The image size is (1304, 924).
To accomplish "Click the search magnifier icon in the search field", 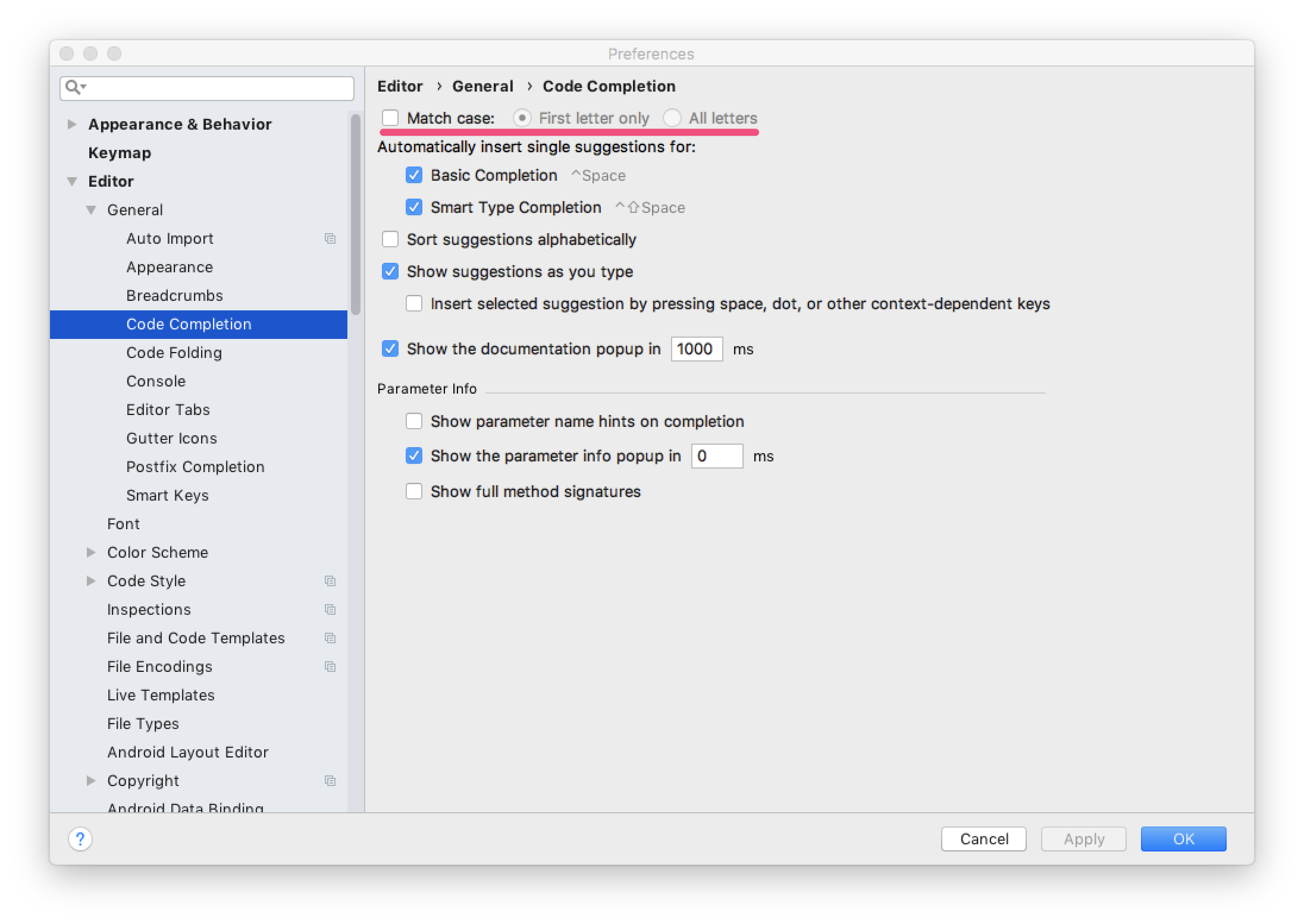I will 73,87.
